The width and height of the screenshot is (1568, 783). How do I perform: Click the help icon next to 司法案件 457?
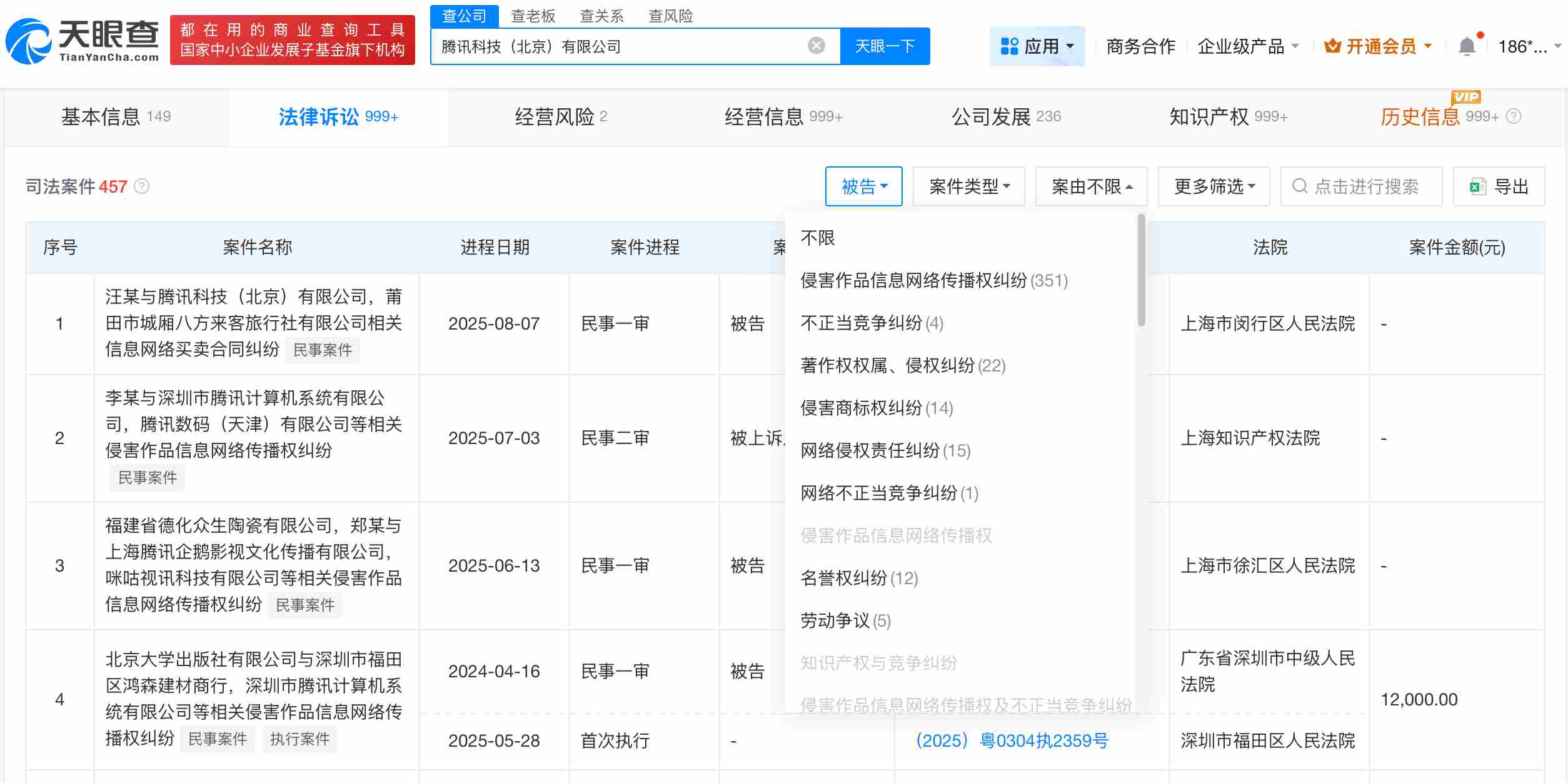pyautogui.click(x=141, y=186)
